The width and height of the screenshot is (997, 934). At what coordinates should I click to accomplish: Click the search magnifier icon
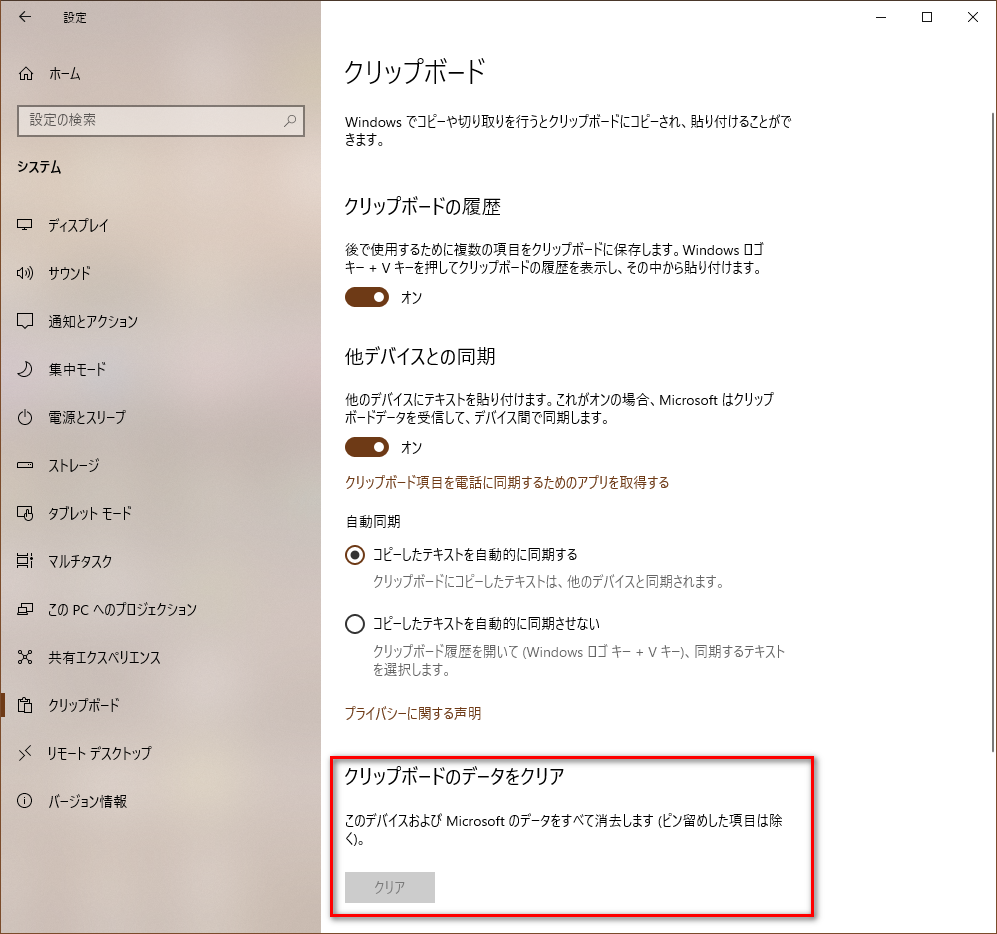point(290,120)
